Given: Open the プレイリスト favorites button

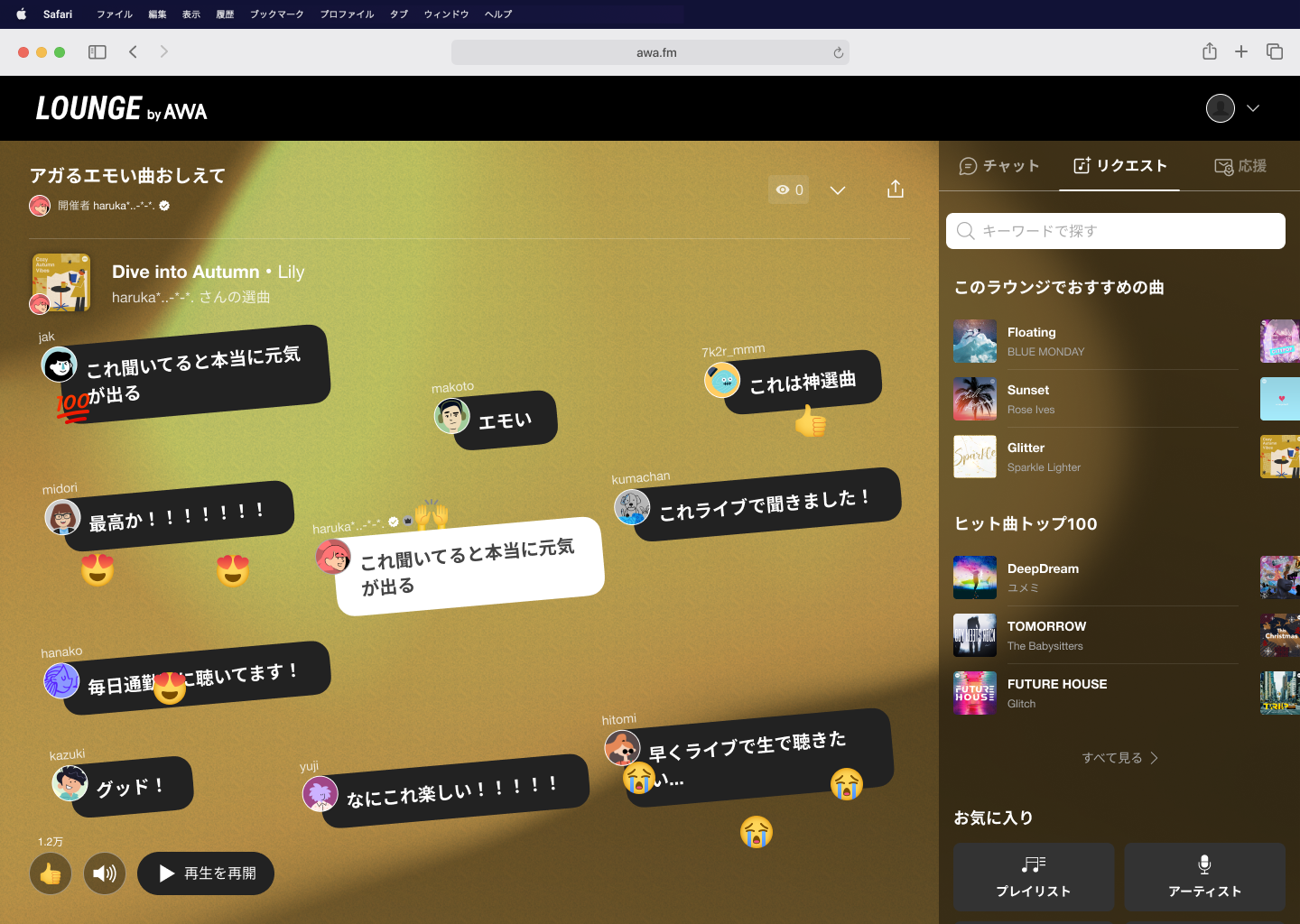Looking at the screenshot, I should pos(1034,877).
